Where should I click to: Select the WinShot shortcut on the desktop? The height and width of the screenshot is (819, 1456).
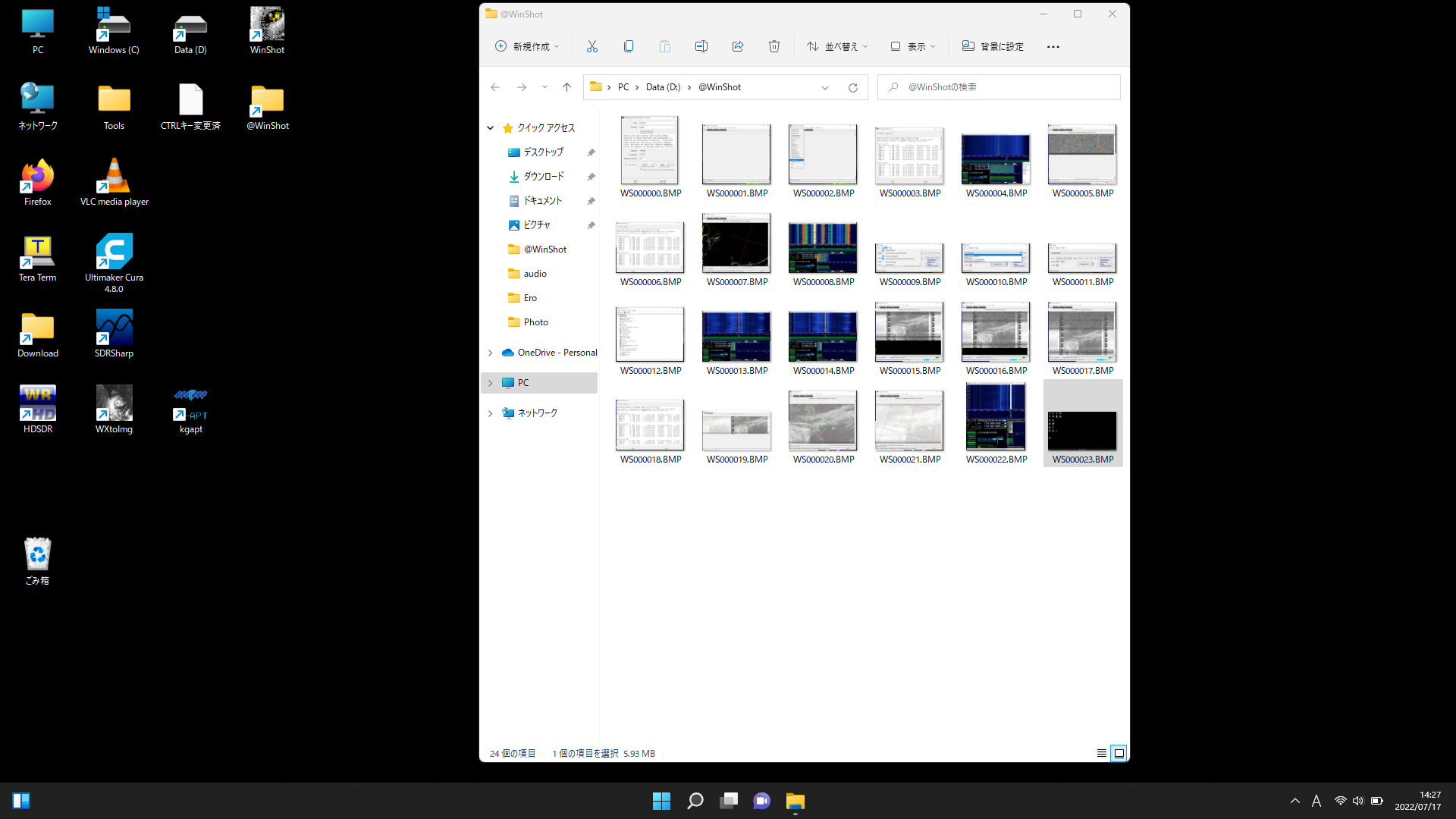tap(267, 30)
